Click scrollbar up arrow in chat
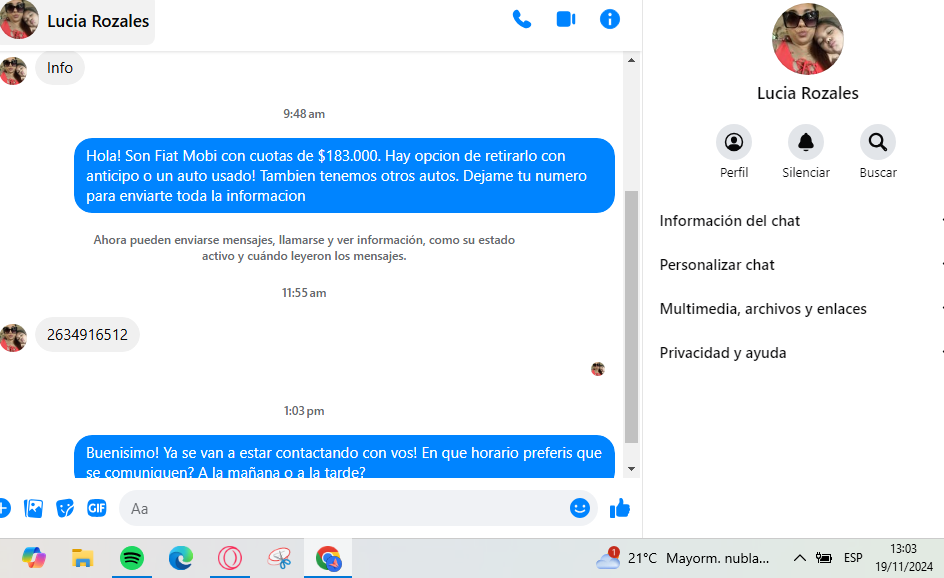 pos(631,60)
